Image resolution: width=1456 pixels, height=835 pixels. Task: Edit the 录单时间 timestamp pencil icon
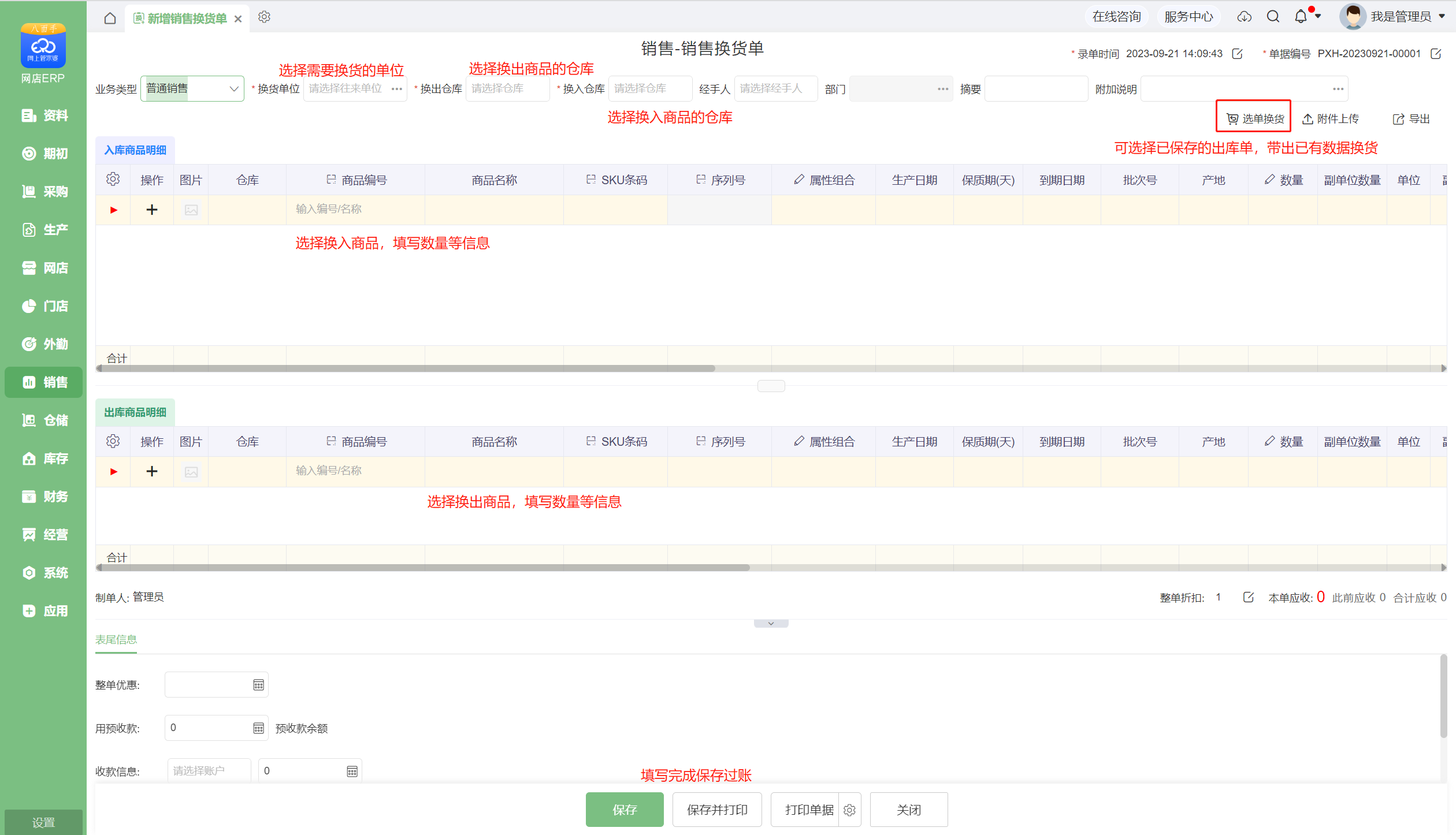click(x=1237, y=54)
